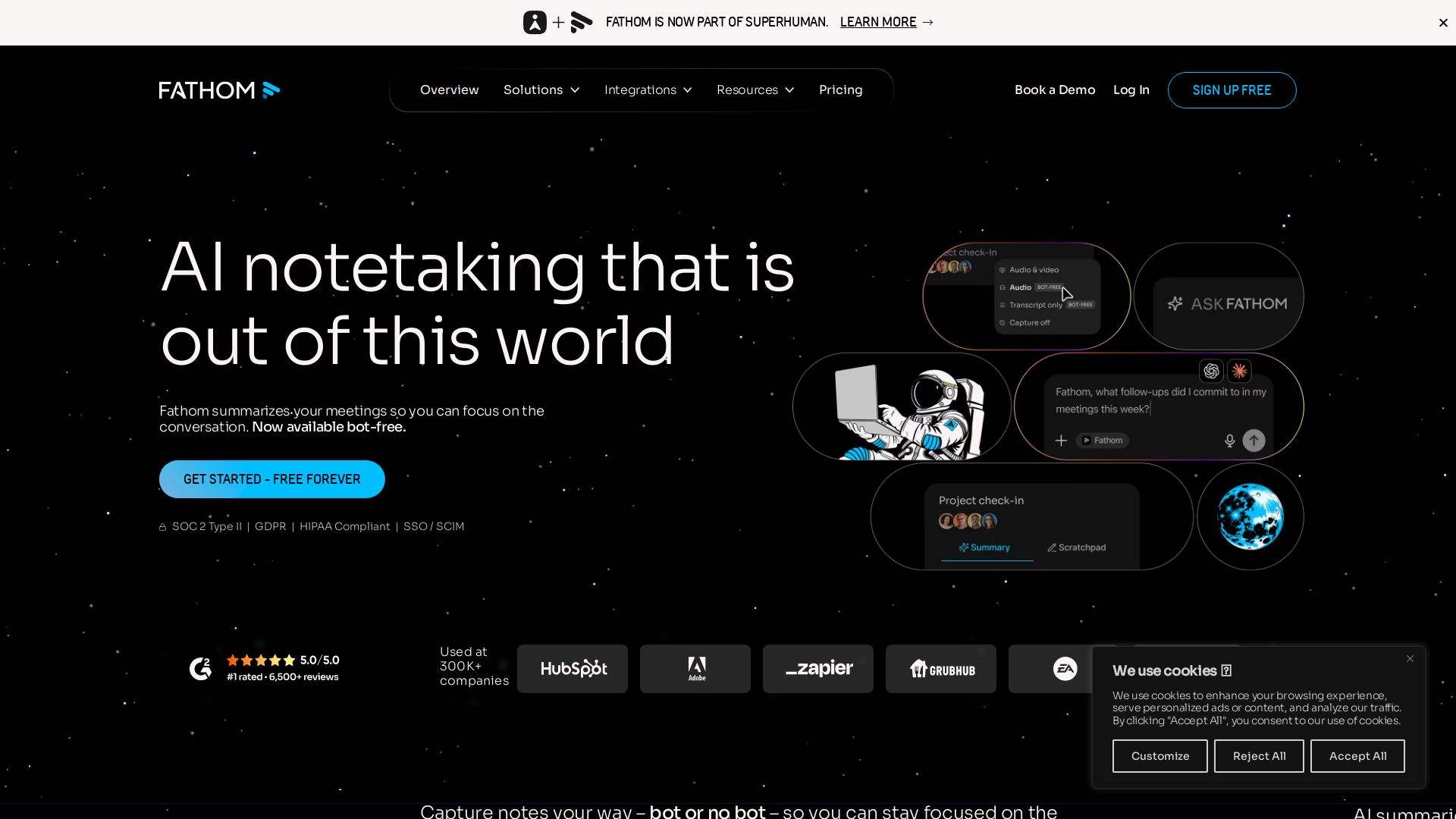
Task: Click the Log In link
Action: (1131, 90)
